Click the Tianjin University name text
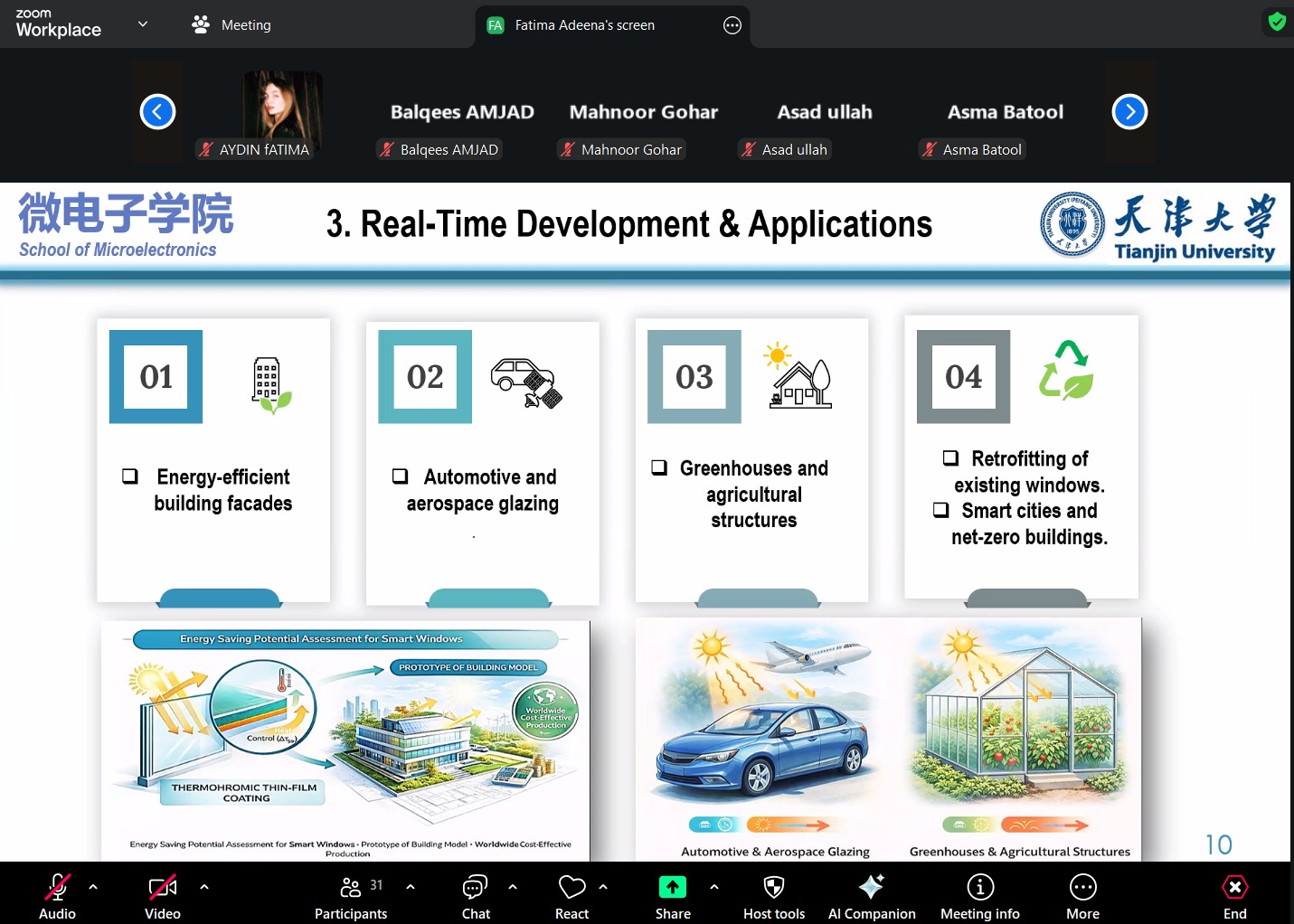This screenshot has width=1294, height=924. 1195,251
